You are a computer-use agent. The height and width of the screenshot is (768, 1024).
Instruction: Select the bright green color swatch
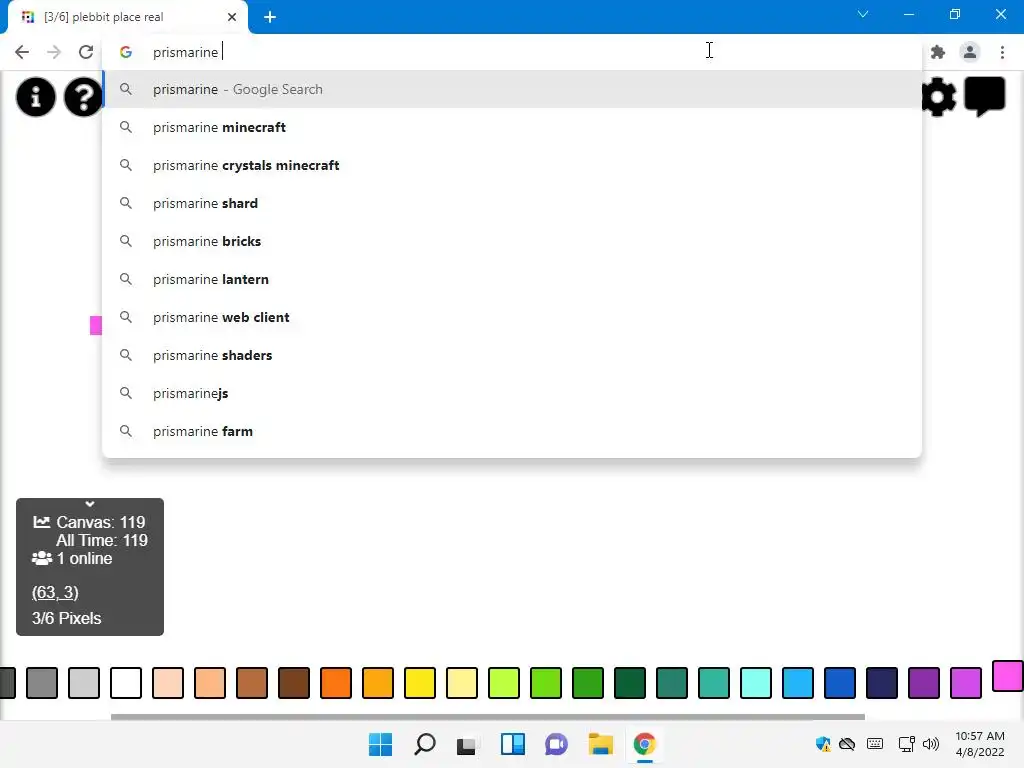pos(546,683)
